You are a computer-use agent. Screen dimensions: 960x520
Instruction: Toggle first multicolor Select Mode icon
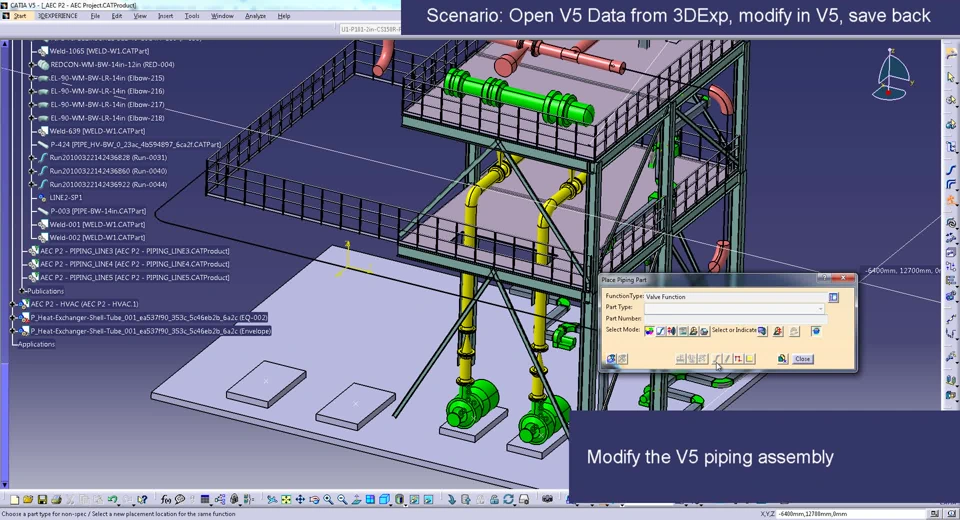tap(649, 331)
